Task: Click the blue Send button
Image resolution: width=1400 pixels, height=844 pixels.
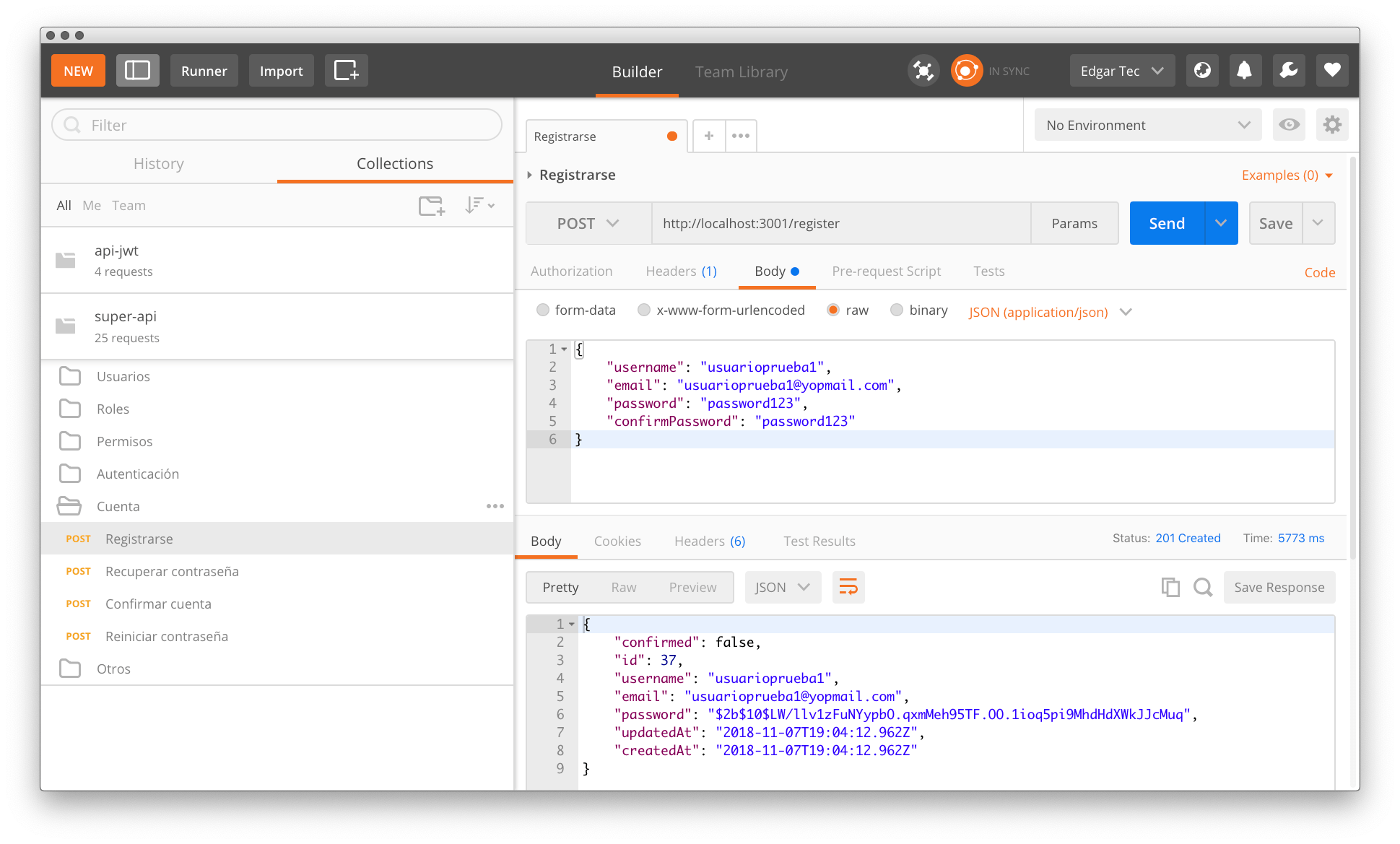Action: coord(1167,223)
